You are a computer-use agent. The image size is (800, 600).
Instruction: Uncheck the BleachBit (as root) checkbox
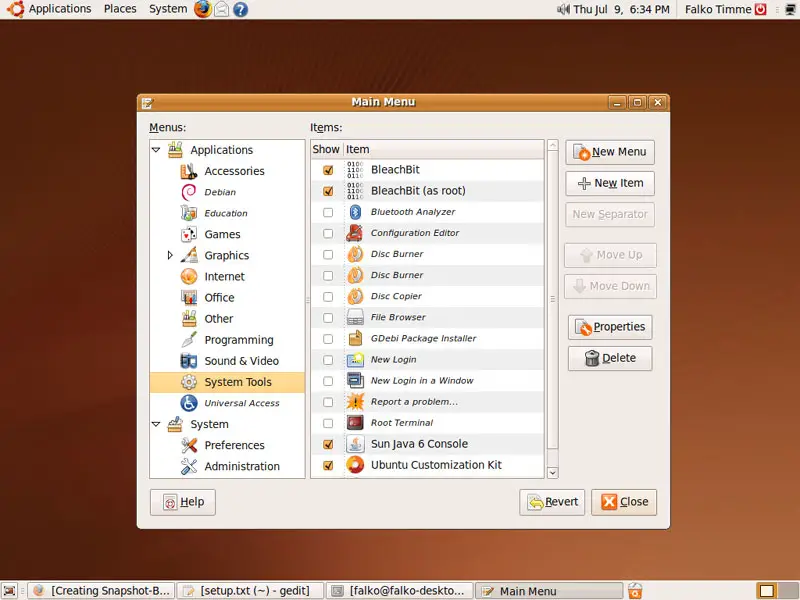328,191
